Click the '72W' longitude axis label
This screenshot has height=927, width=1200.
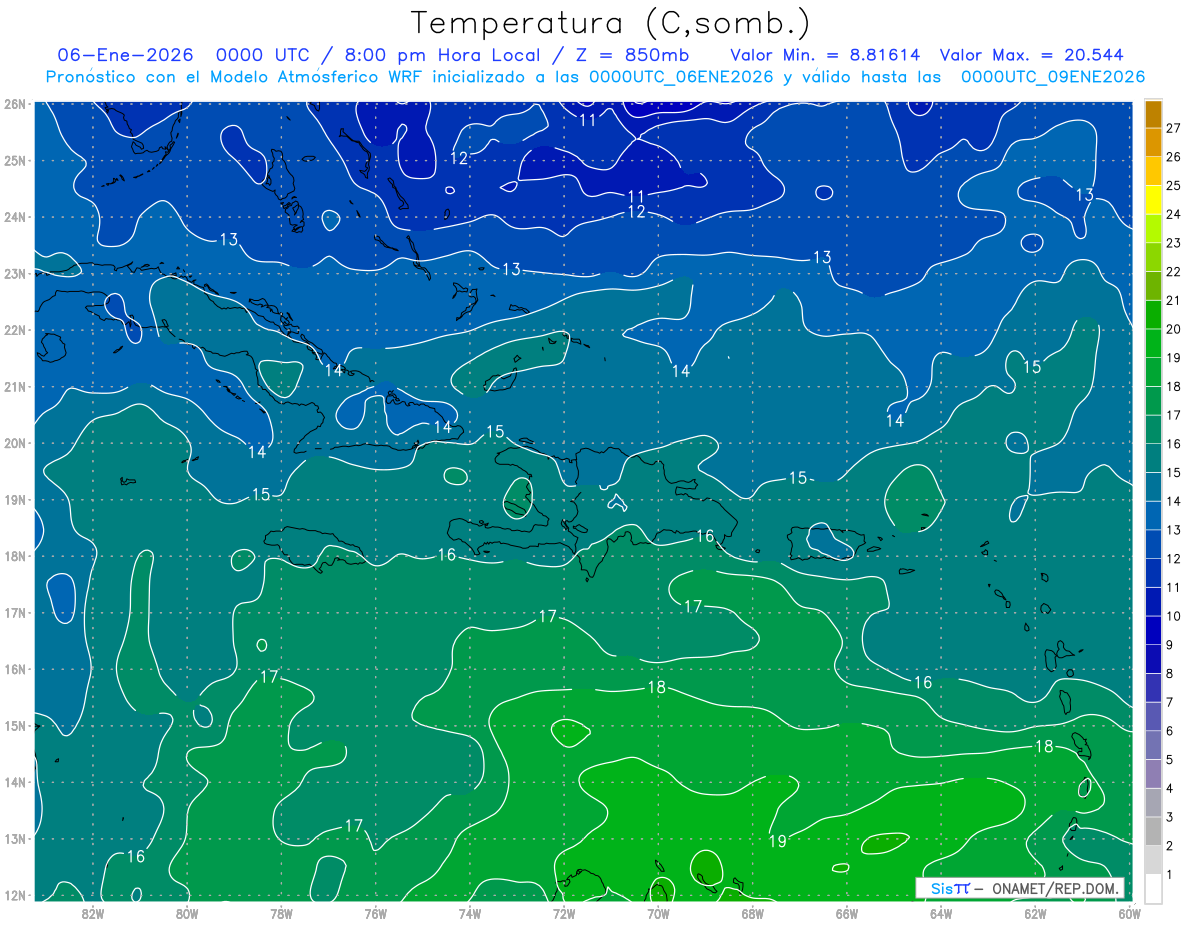click(x=563, y=913)
